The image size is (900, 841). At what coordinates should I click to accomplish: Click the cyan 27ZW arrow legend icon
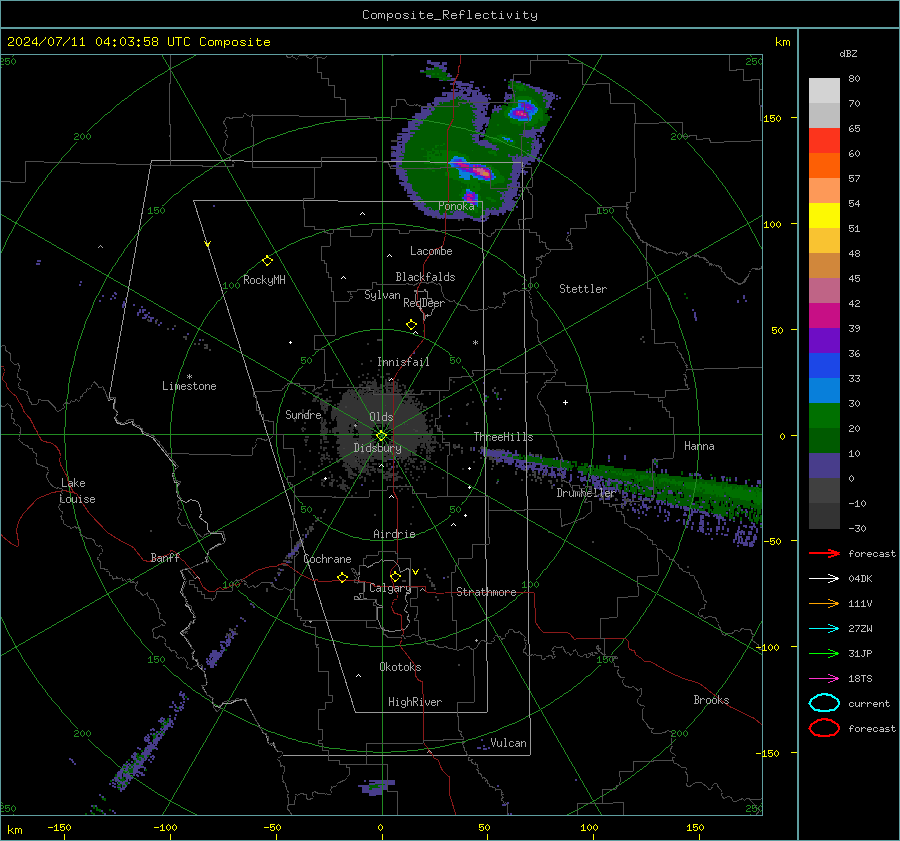[824, 629]
